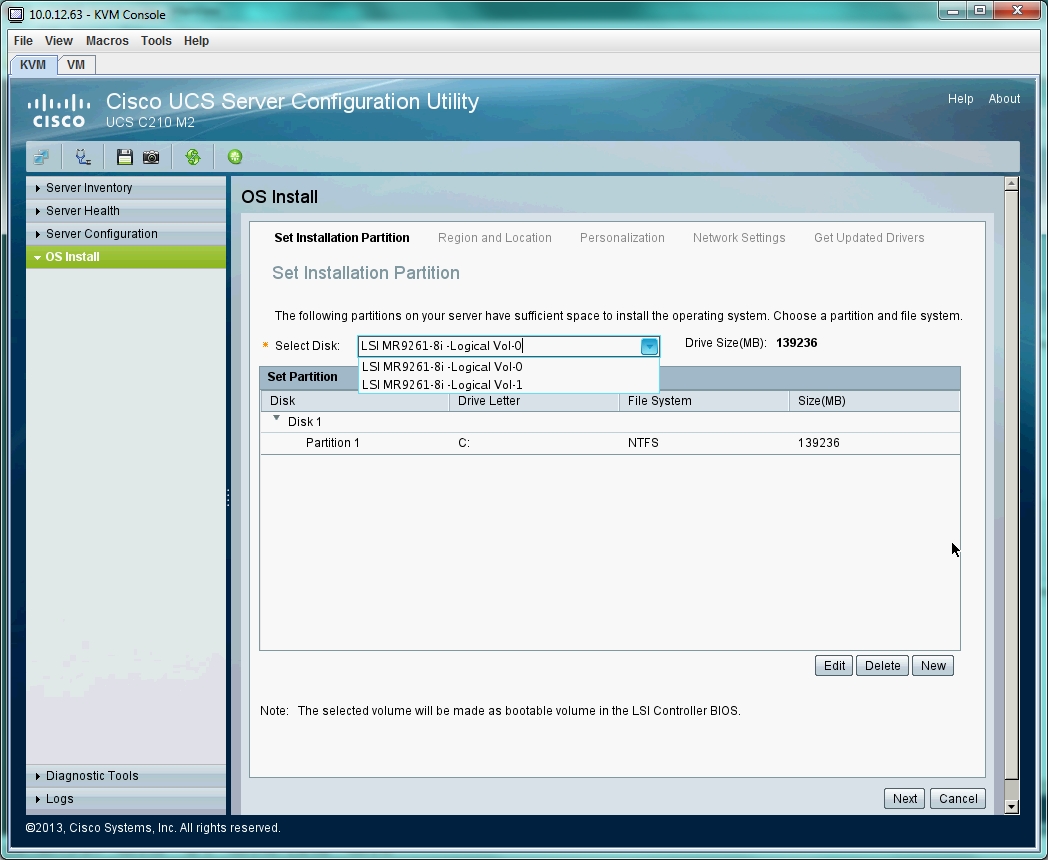Expand Server Health section

pos(126,210)
